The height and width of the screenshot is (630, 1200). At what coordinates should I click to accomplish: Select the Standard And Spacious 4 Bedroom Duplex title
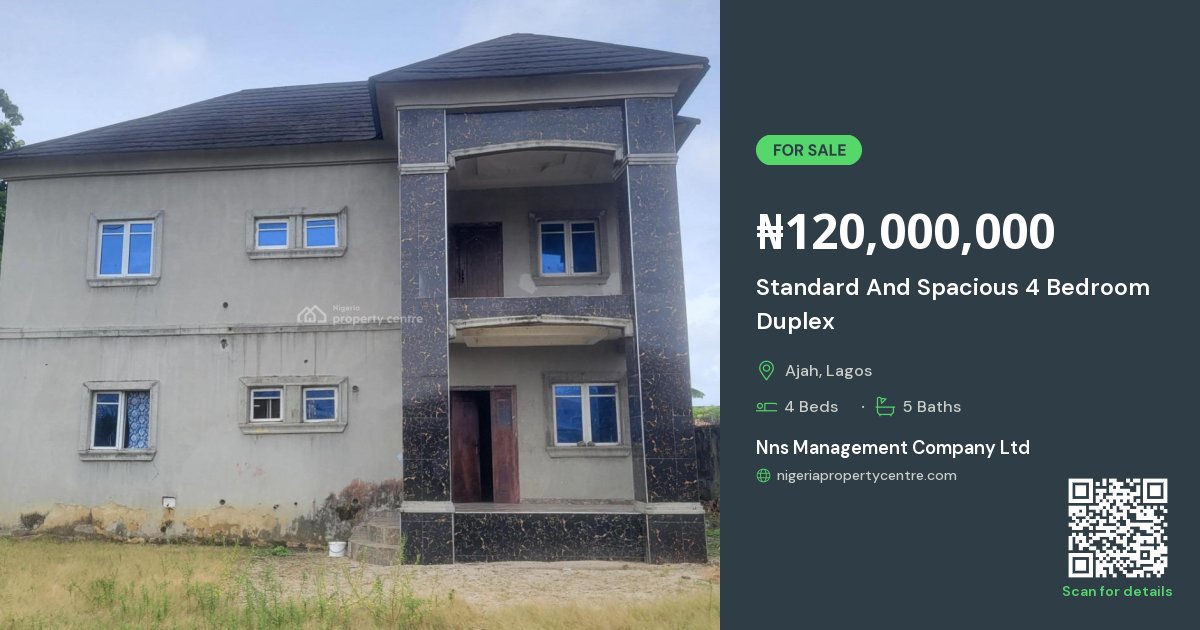click(953, 304)
